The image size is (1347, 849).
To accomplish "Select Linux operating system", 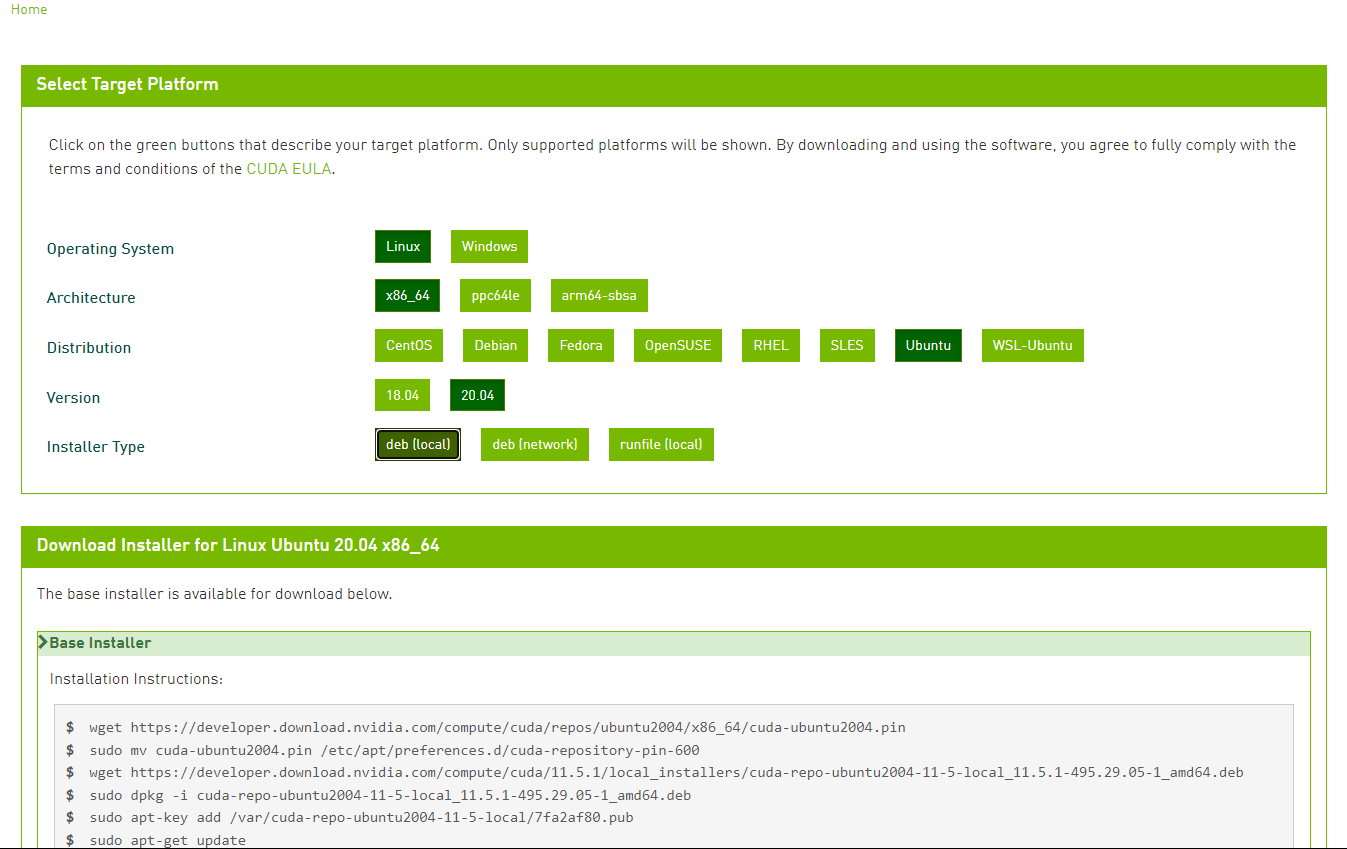I will [x=403, y=246].
